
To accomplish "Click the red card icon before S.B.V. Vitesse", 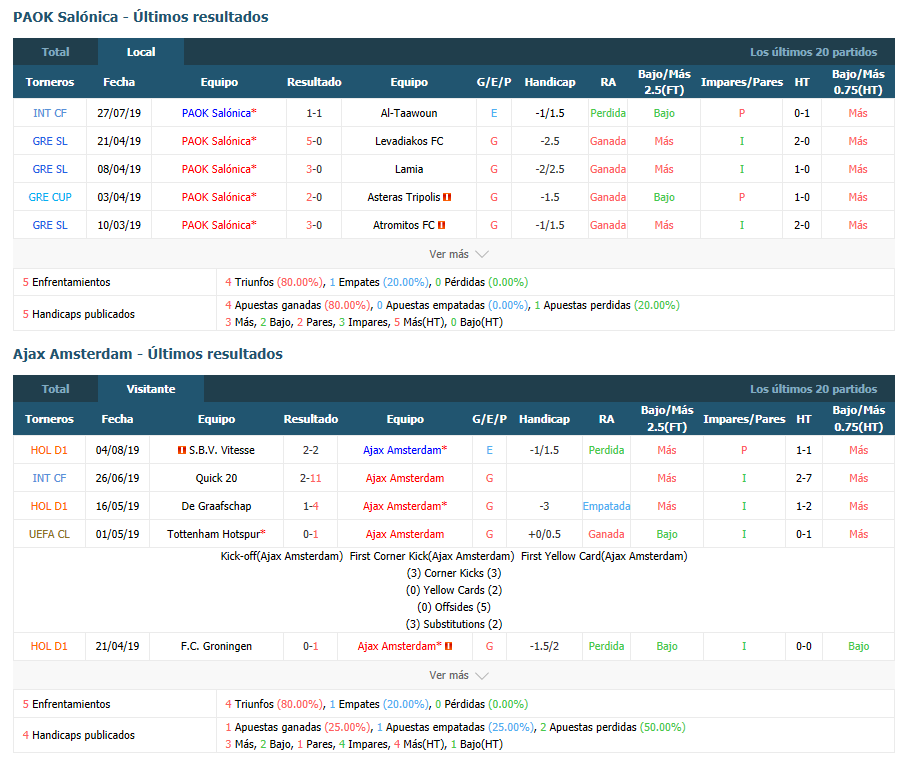I will click(182, 450).
